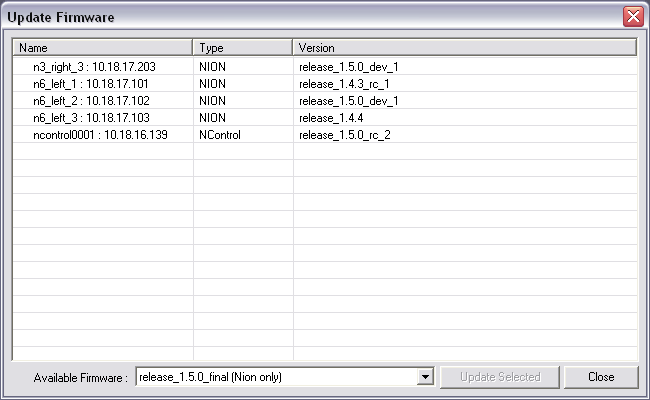Screen dimensions: 650x400
Task: Select the n6_left_3 : 10.18.17.103 entry
Action: 90,118
